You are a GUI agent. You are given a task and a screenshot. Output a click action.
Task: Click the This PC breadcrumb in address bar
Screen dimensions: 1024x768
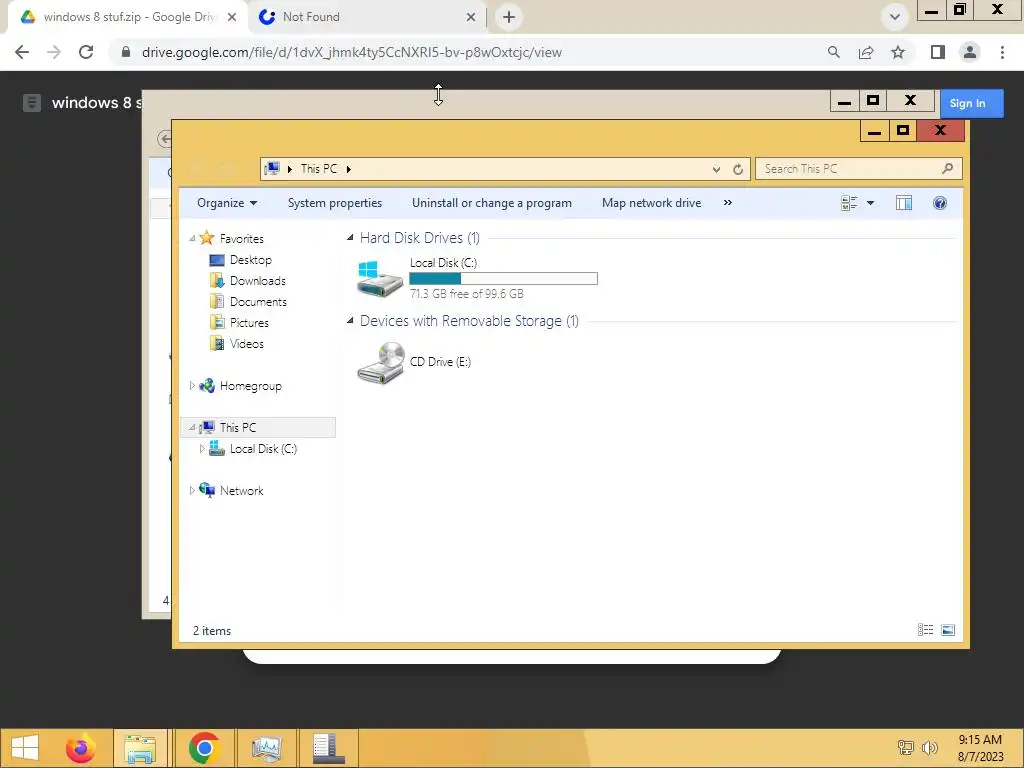pos(319,168)
